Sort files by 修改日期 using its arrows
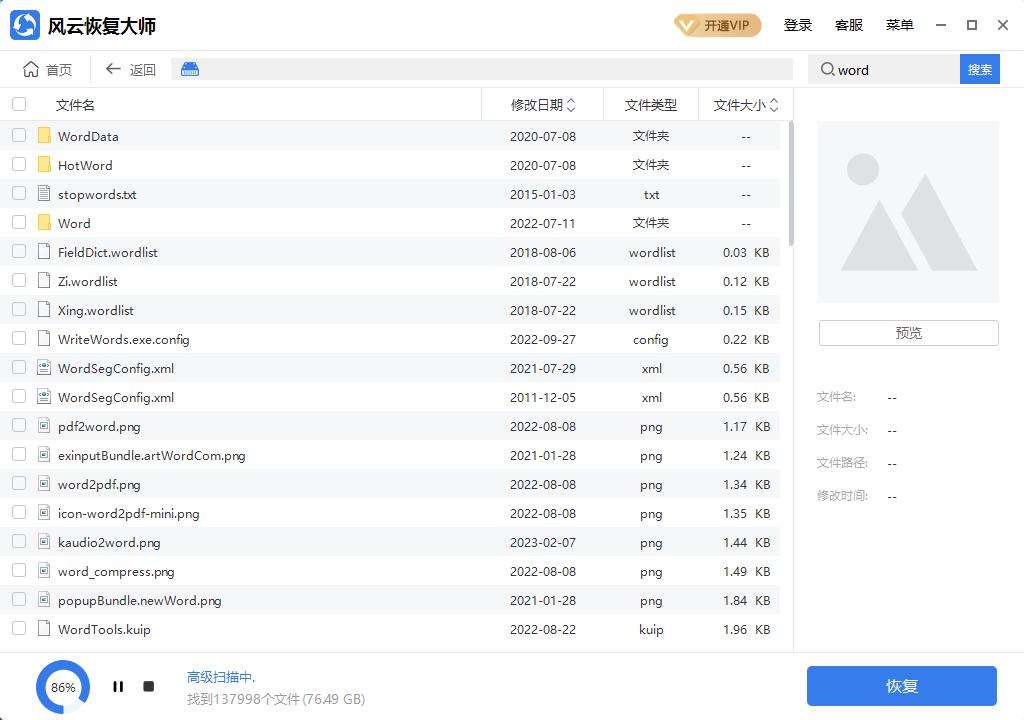Image resolution: width=1024 pixels, height=720 pixels. coord(571,103)
